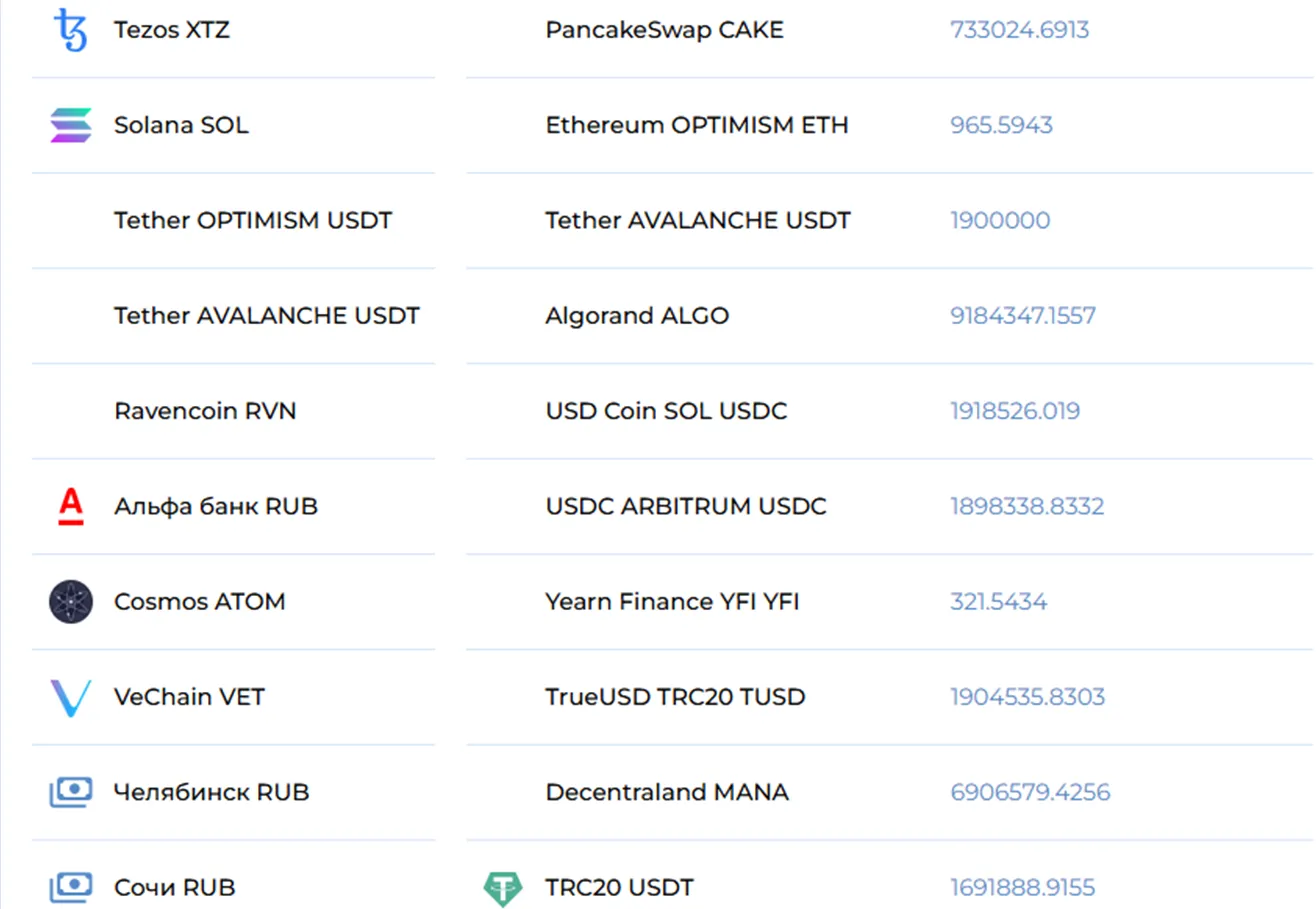Screen dimensions: 1316x909
Task: Choose Ethereum OPTIMISM ETH in the right list
Action: pyautogui.click(x=697, y=125)
